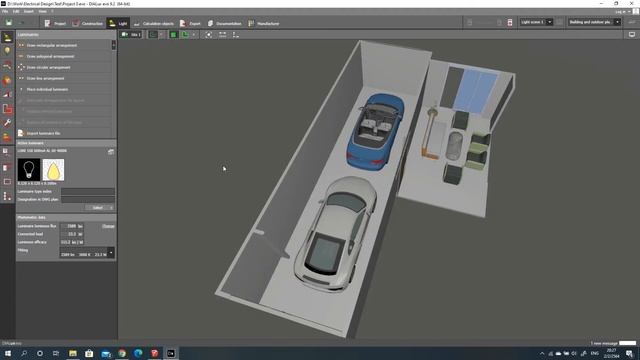Switch to the Documentation mode tab
Viewport: 640px width, 360px height.
point(224,23)
